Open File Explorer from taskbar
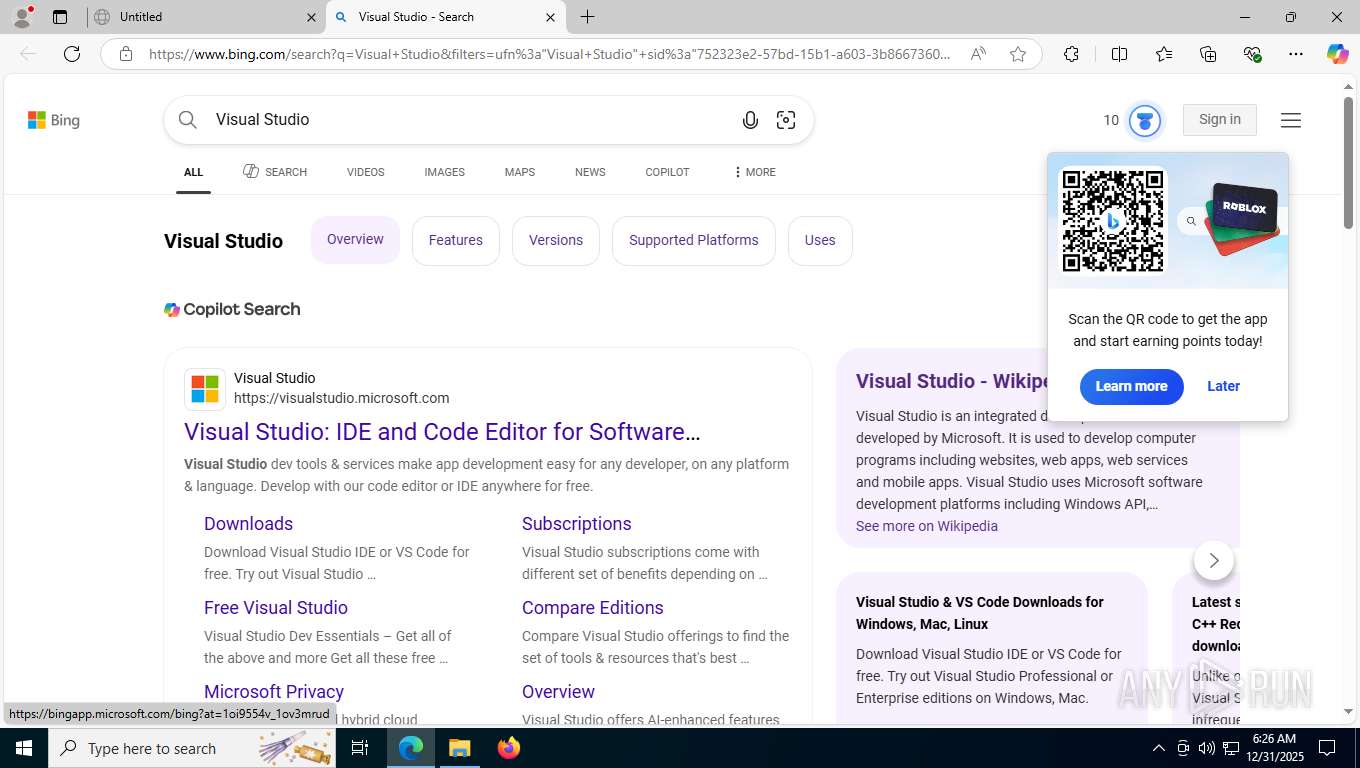The width and height of the screenshot is (1360, 768). pyautogui.click(x=459, y=748)
